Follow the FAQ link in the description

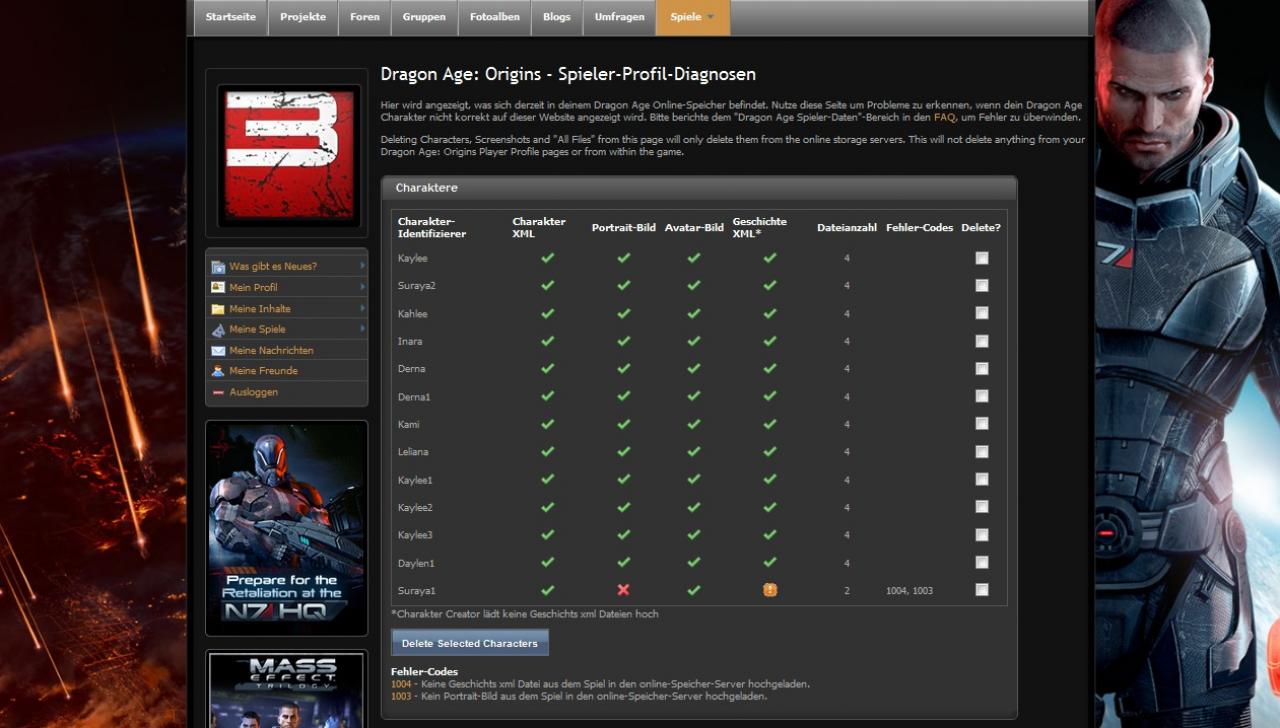click(x=943, y=117)
